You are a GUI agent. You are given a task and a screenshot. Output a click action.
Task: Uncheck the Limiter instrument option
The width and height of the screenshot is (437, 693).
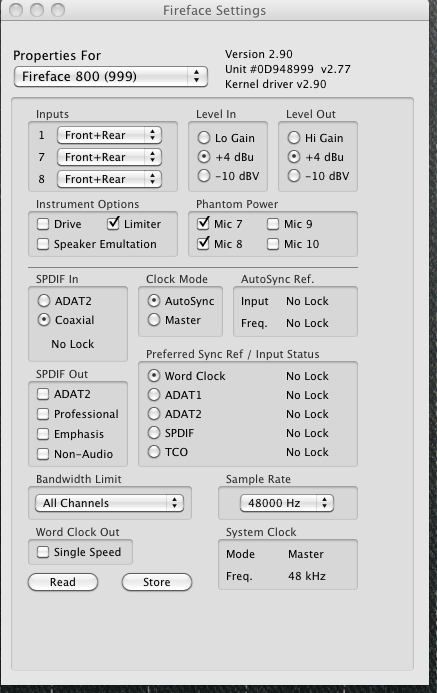tap(113, 224)
